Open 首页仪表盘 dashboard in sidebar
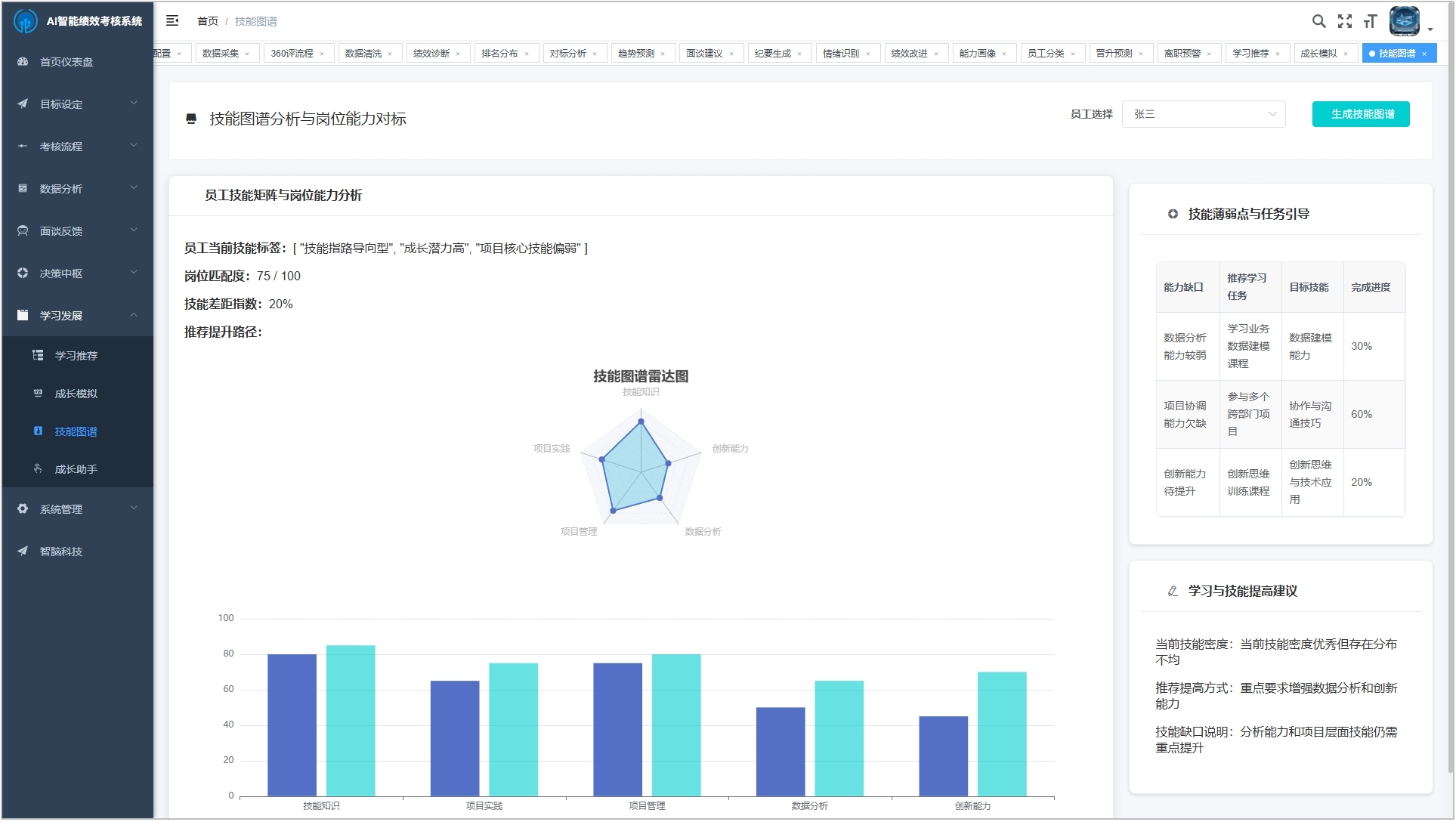Image resolution: width=1456 pixels, height=822 pixels. (66, 62)
